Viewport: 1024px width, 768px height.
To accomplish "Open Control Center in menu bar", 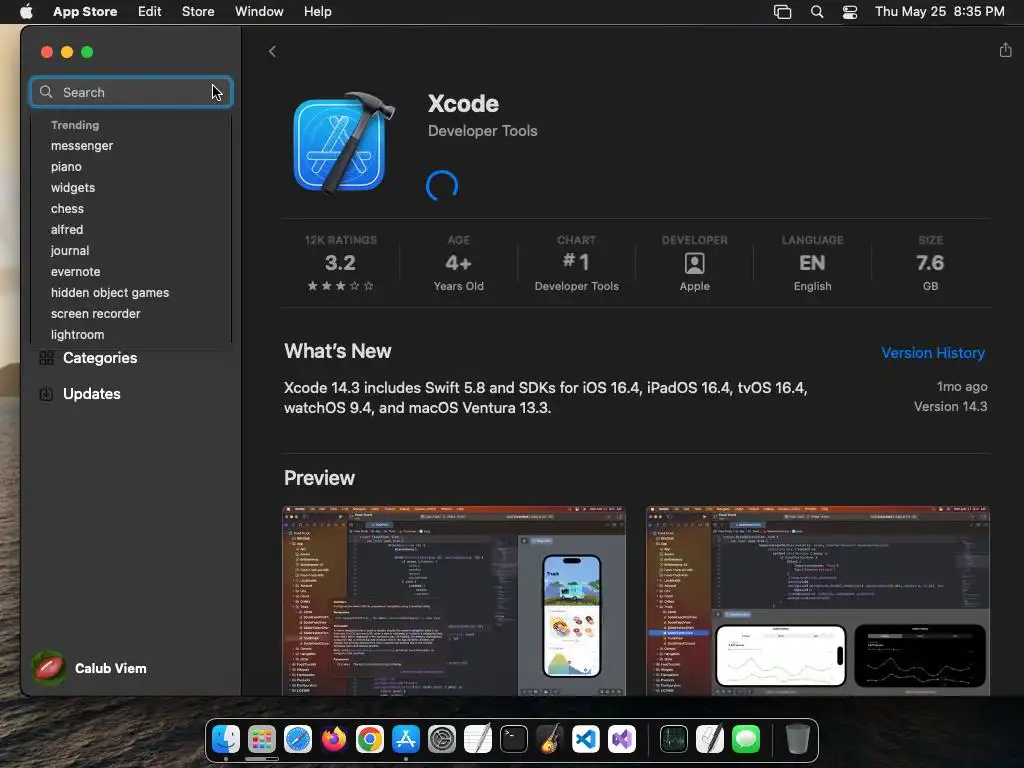I will (x=850, y=12).
